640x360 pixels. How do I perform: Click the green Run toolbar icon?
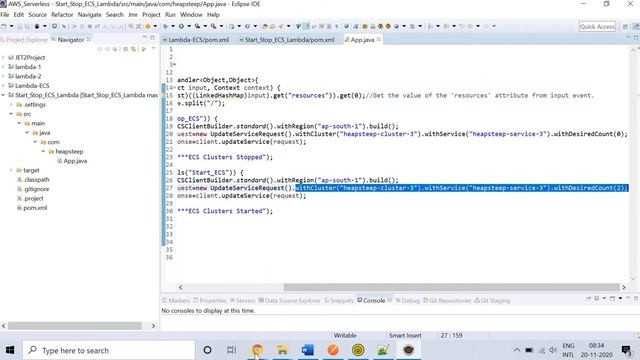tap(181, 26)
